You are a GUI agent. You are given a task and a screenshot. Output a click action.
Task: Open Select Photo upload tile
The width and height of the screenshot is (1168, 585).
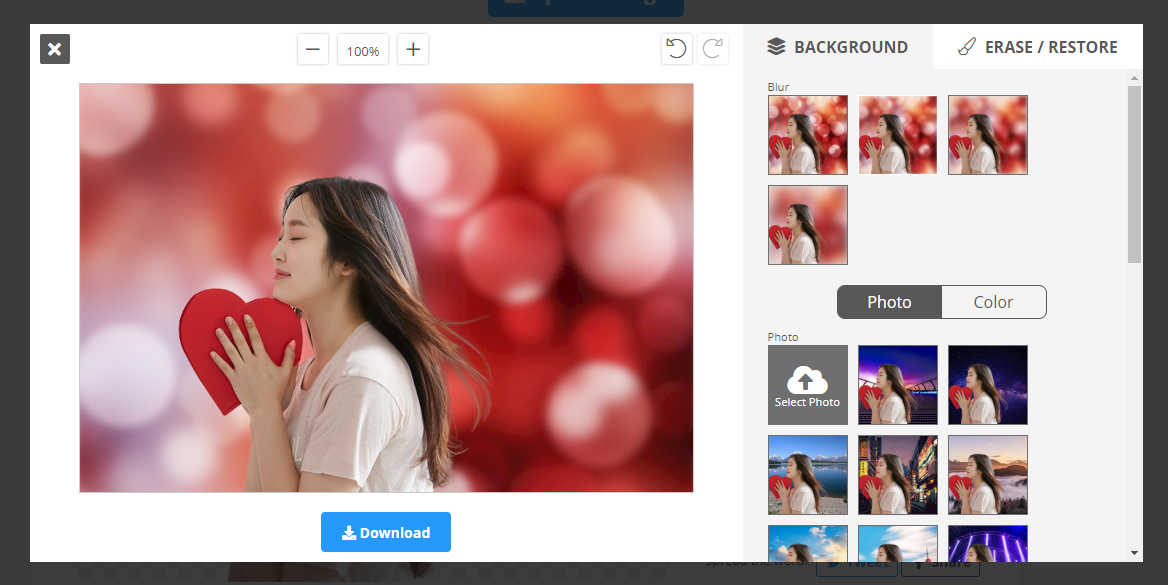point(807,385)
